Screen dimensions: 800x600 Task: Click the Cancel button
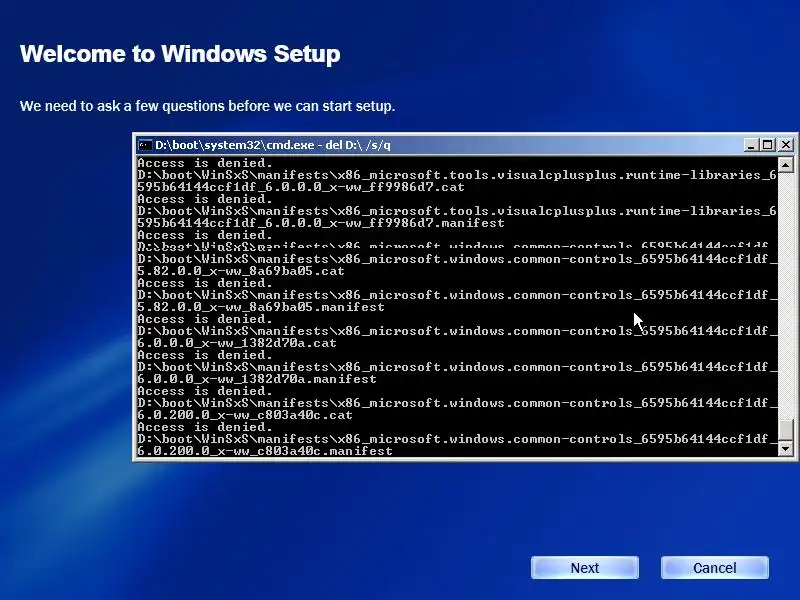click(714, 567)
